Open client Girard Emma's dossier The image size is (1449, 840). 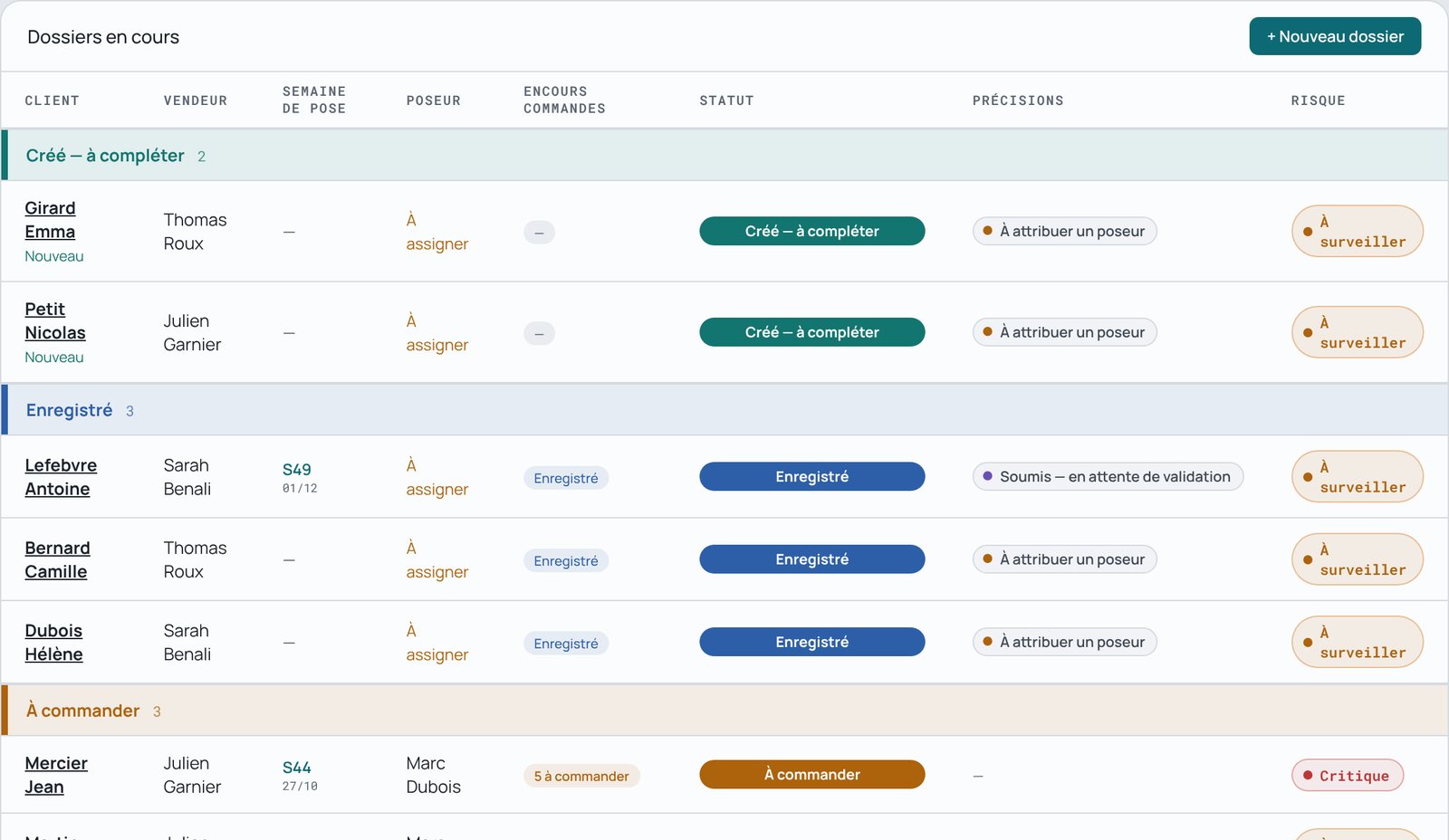tap(50, 220)
